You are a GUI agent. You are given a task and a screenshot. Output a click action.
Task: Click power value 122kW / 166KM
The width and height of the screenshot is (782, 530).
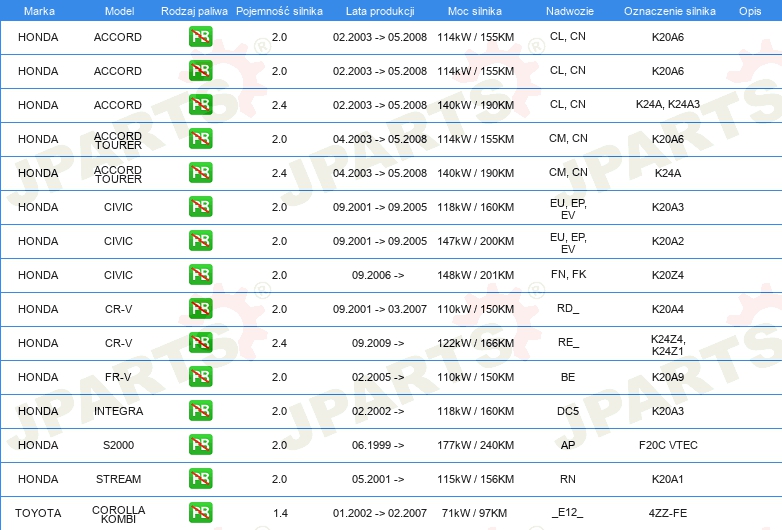pyautogui.click(x=475, y=344)
